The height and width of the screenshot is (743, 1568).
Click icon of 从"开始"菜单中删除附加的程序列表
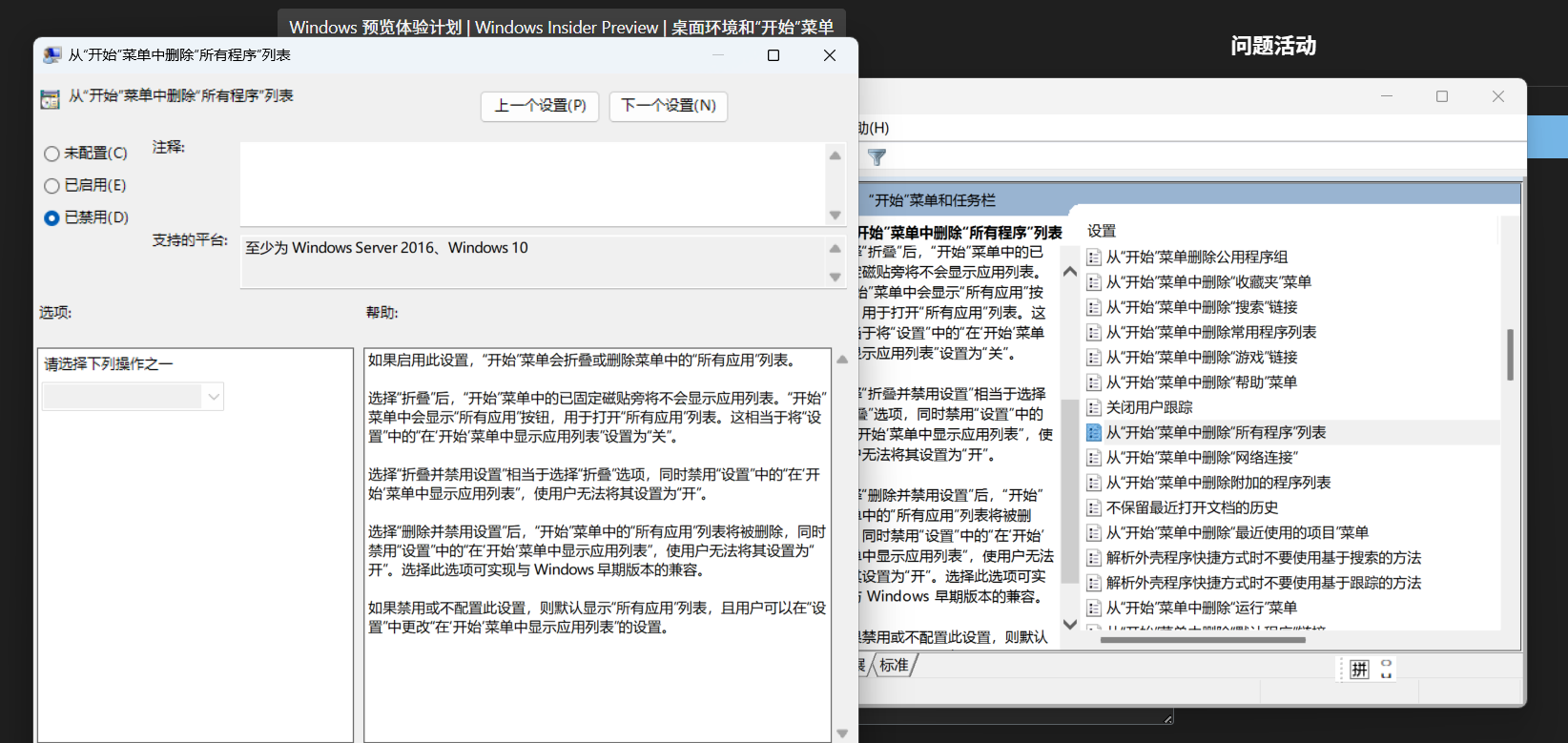click(1094, 483)
